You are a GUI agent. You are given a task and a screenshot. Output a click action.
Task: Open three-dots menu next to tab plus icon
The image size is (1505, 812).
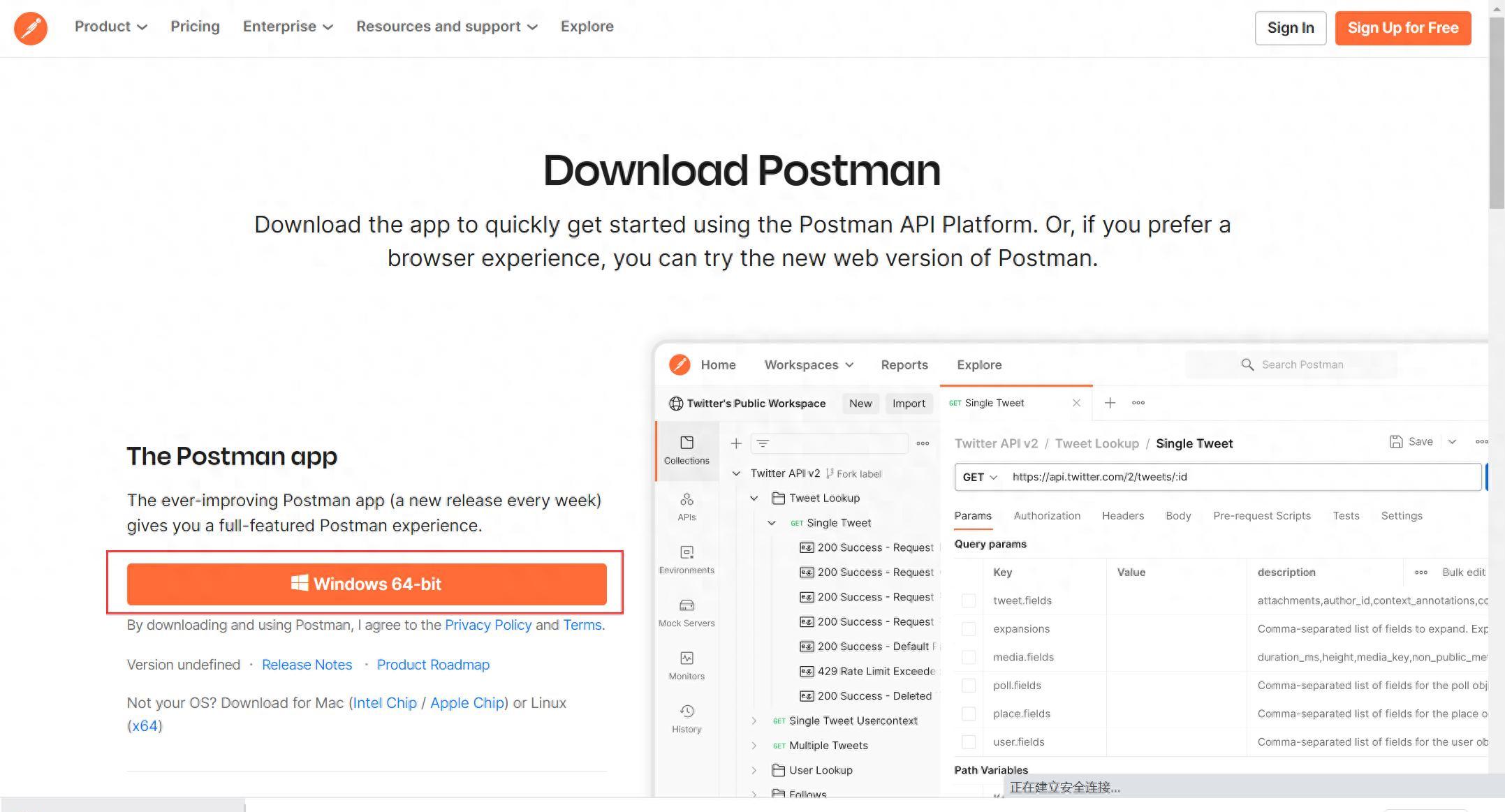tap(1138, 403)
